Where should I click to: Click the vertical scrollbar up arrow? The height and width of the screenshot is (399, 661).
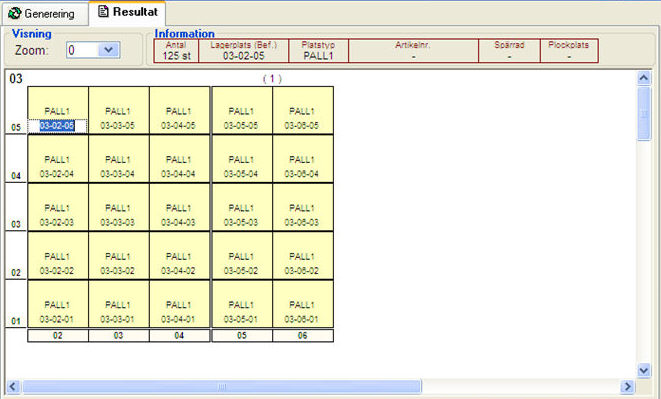coord(644,78)
